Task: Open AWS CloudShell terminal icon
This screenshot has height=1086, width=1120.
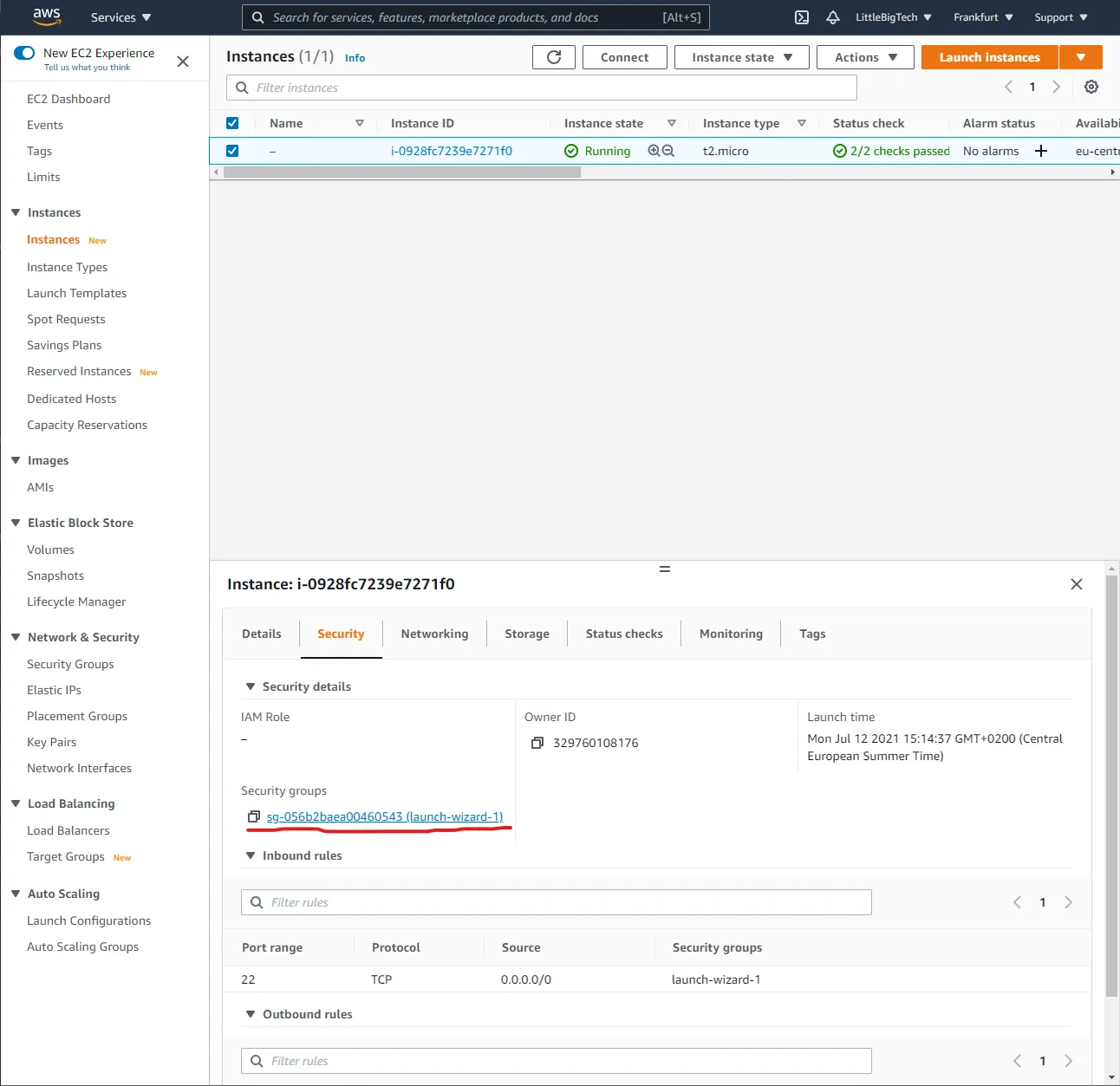Action: [x=802, y=17]
